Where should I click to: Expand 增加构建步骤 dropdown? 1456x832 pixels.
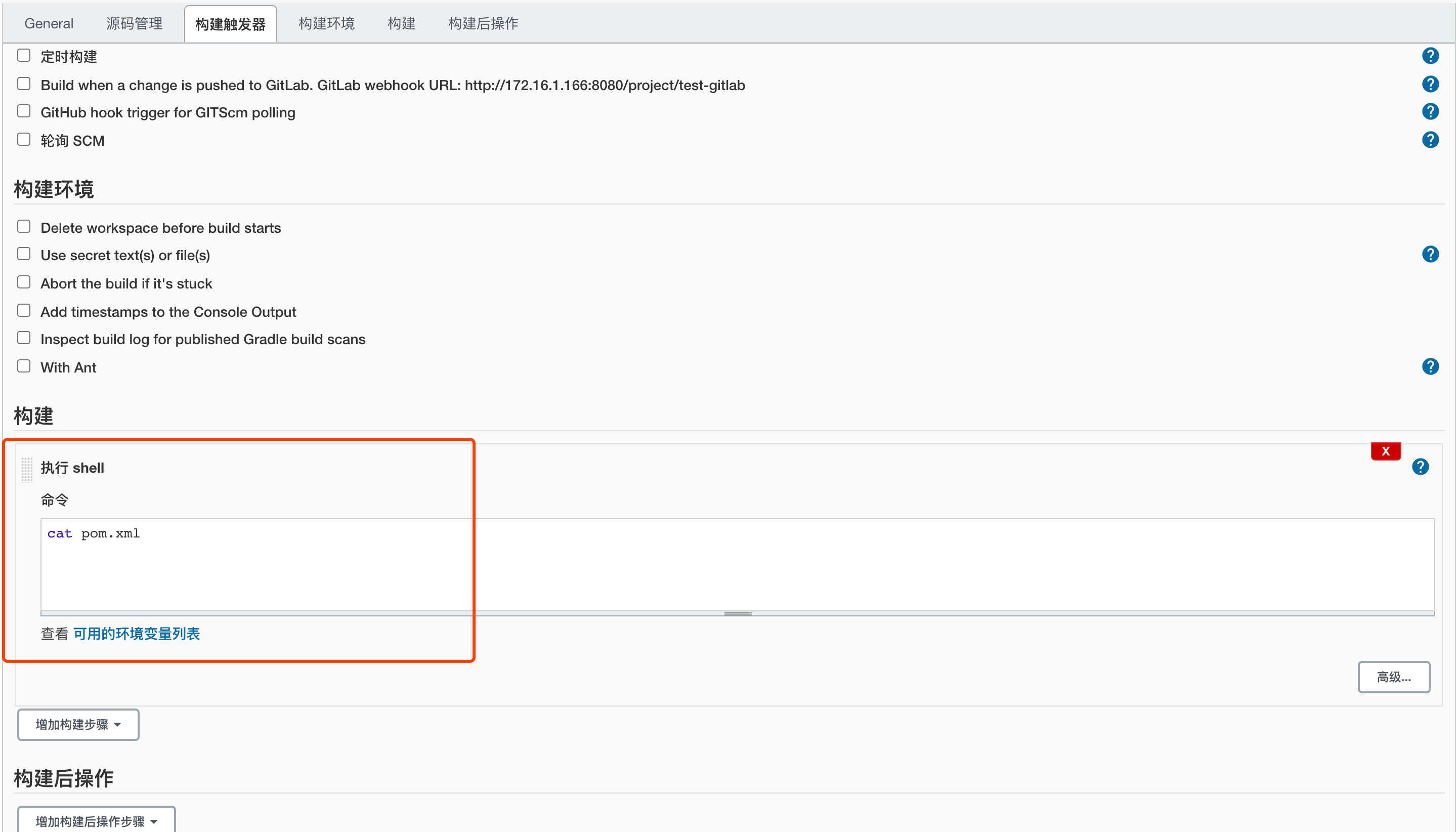pos(78,725)
